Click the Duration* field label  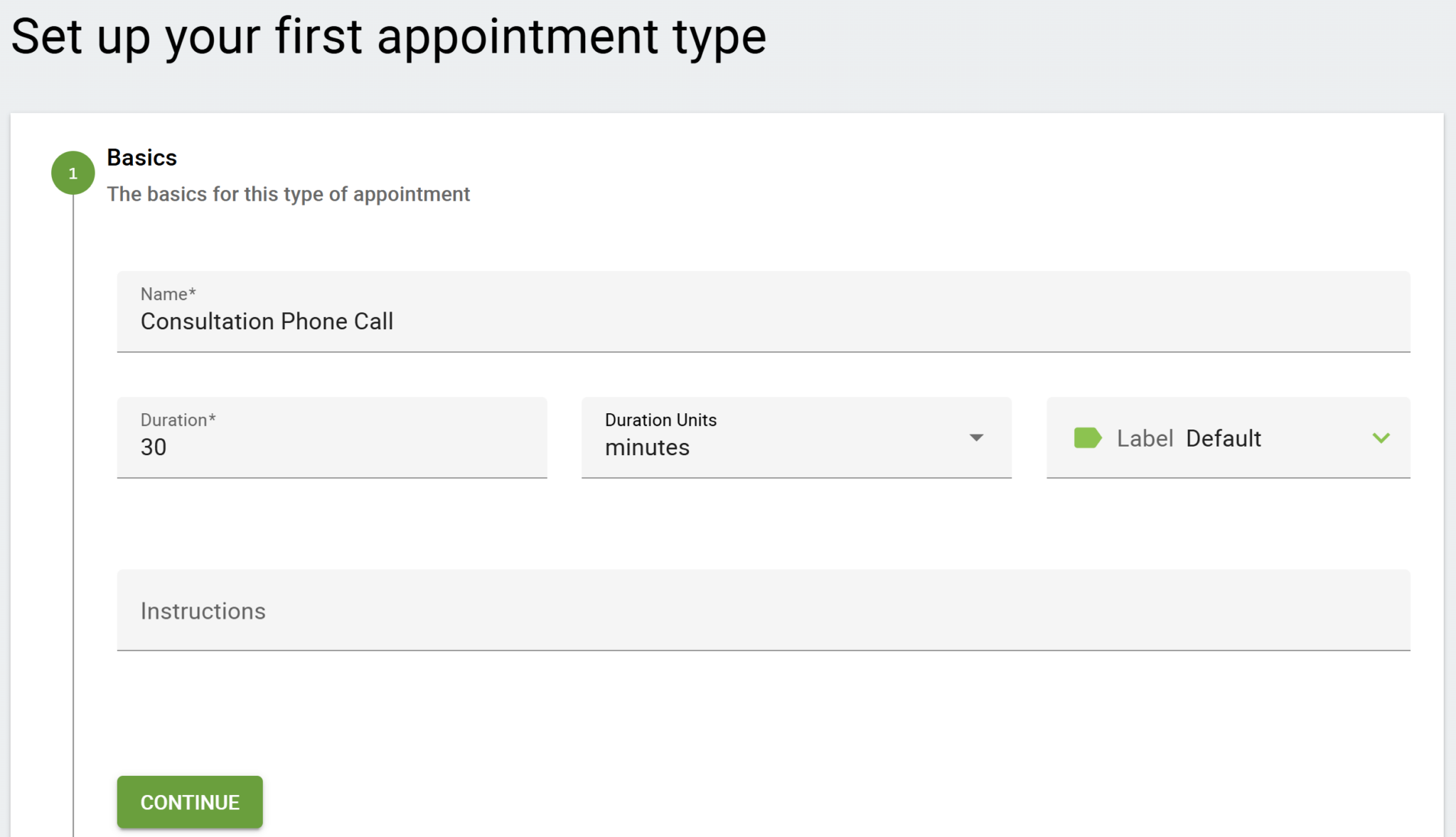click(177, 420)
